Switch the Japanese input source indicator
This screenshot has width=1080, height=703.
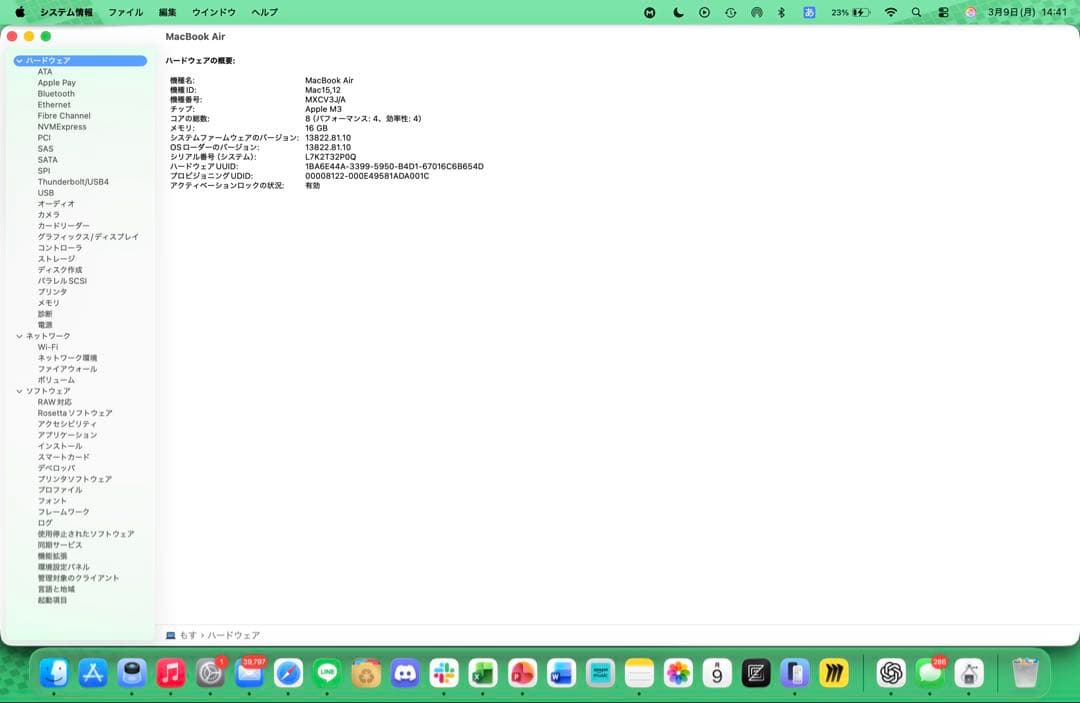point(809,12)
